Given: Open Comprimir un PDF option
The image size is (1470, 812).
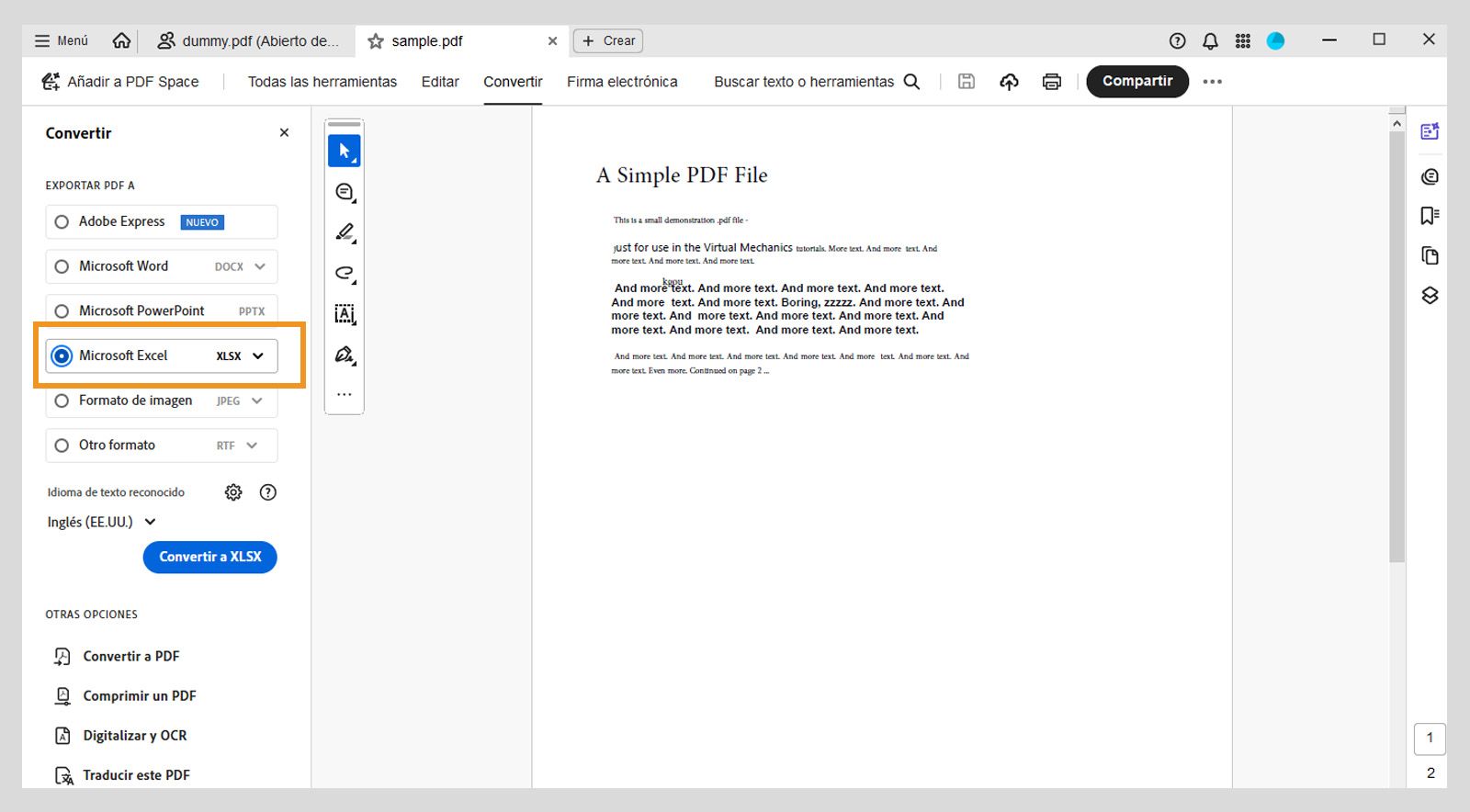Looking at the screenshot, I should click(x=125, y=695).
